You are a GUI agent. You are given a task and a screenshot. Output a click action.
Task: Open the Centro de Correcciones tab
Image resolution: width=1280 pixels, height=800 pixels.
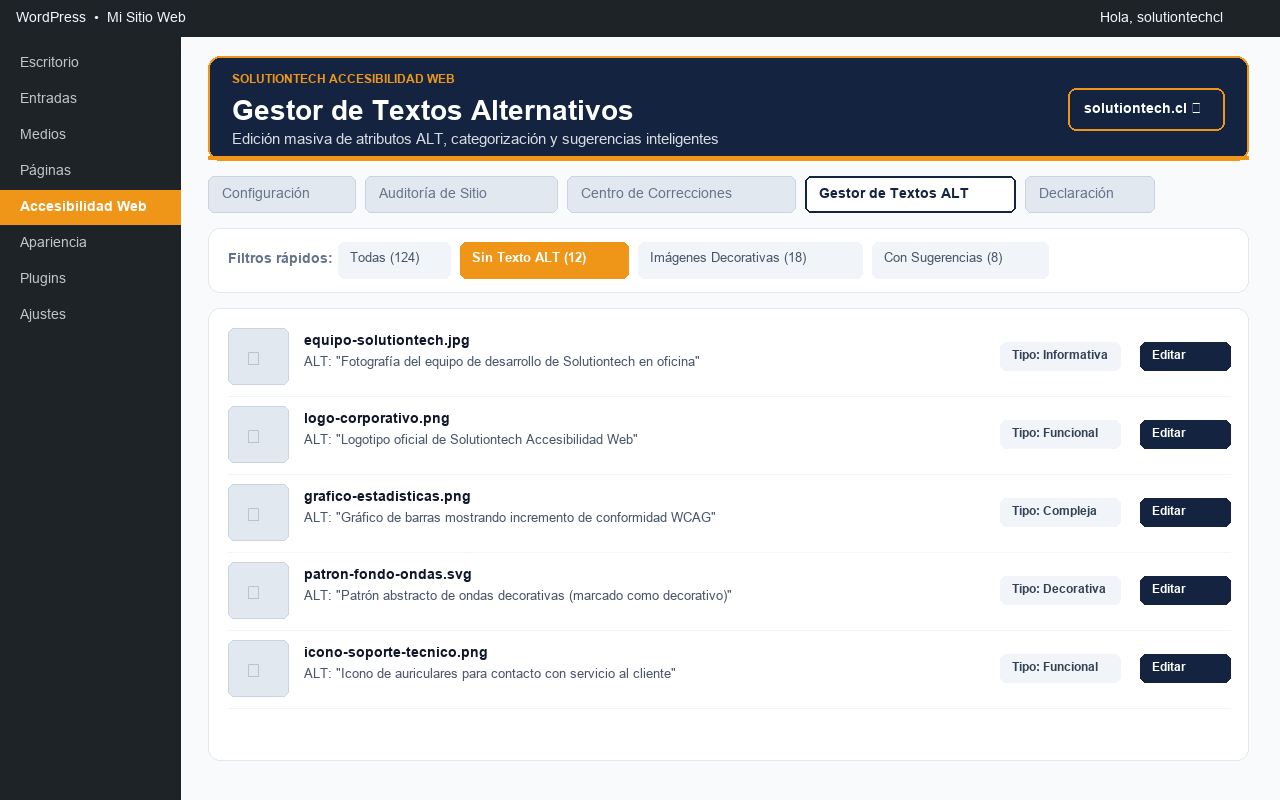681,194
